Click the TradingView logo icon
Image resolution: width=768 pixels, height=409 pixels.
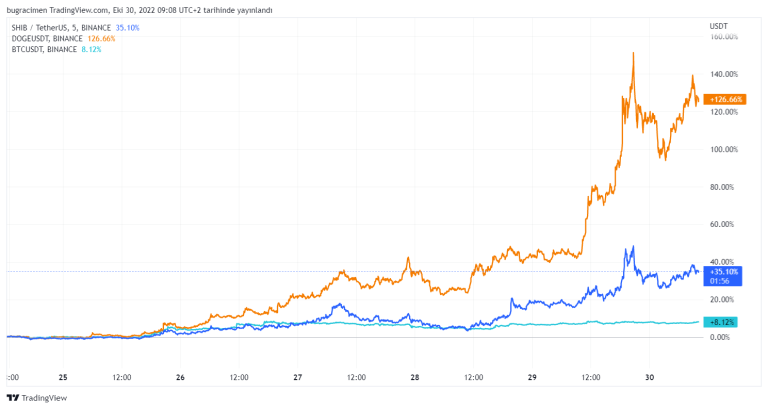pos(13,397)
